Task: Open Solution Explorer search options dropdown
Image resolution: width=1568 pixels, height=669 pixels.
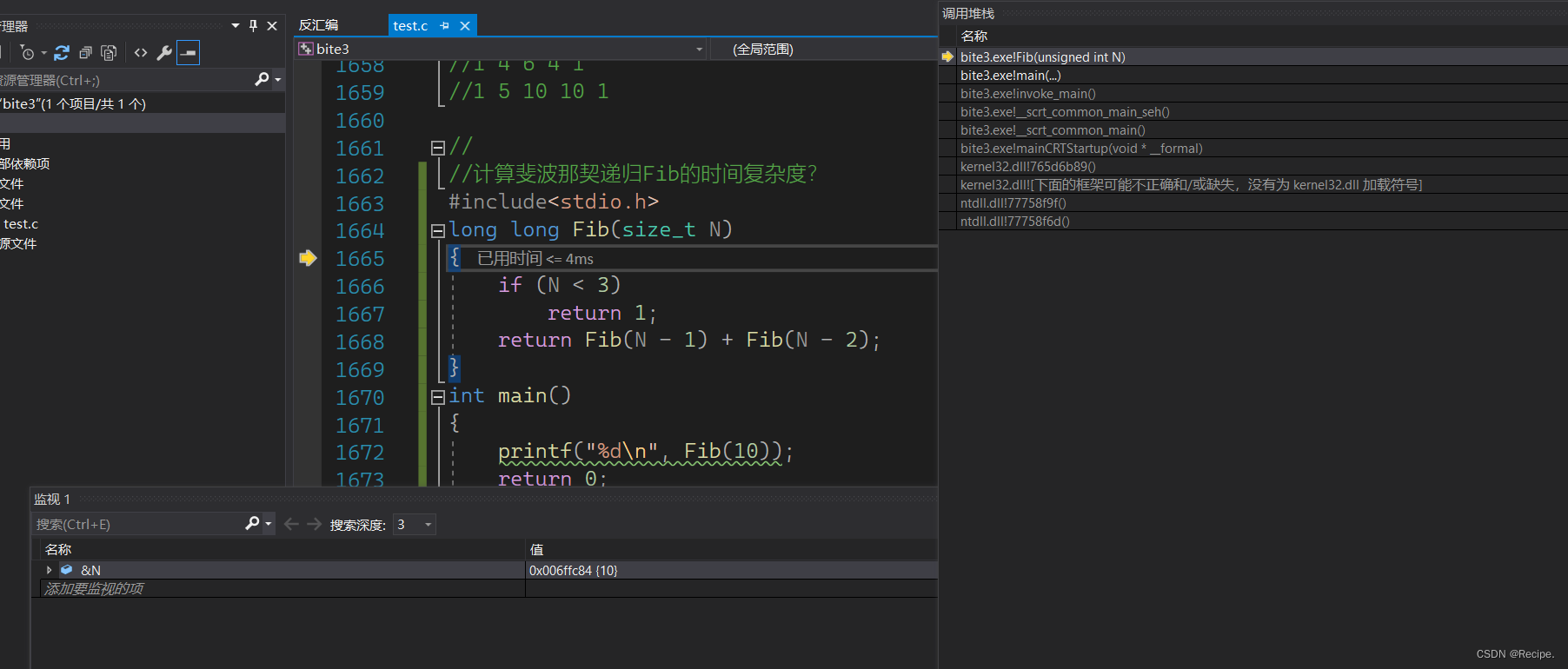Action: click(278, 80)
